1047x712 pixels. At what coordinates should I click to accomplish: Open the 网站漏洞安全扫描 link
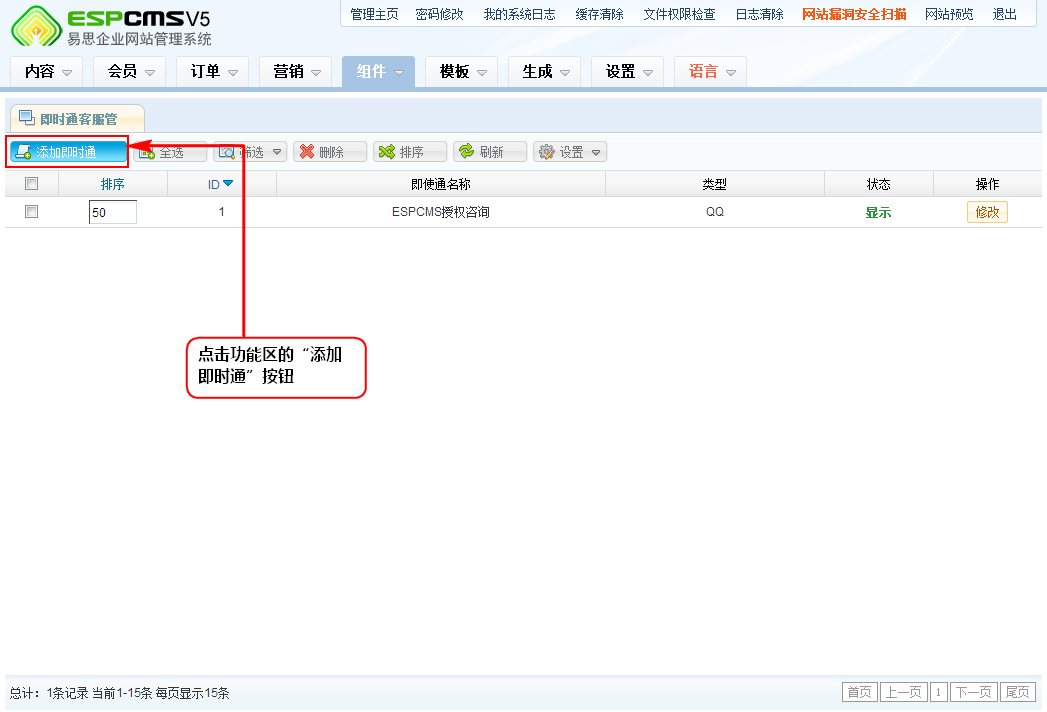point(854,14)
